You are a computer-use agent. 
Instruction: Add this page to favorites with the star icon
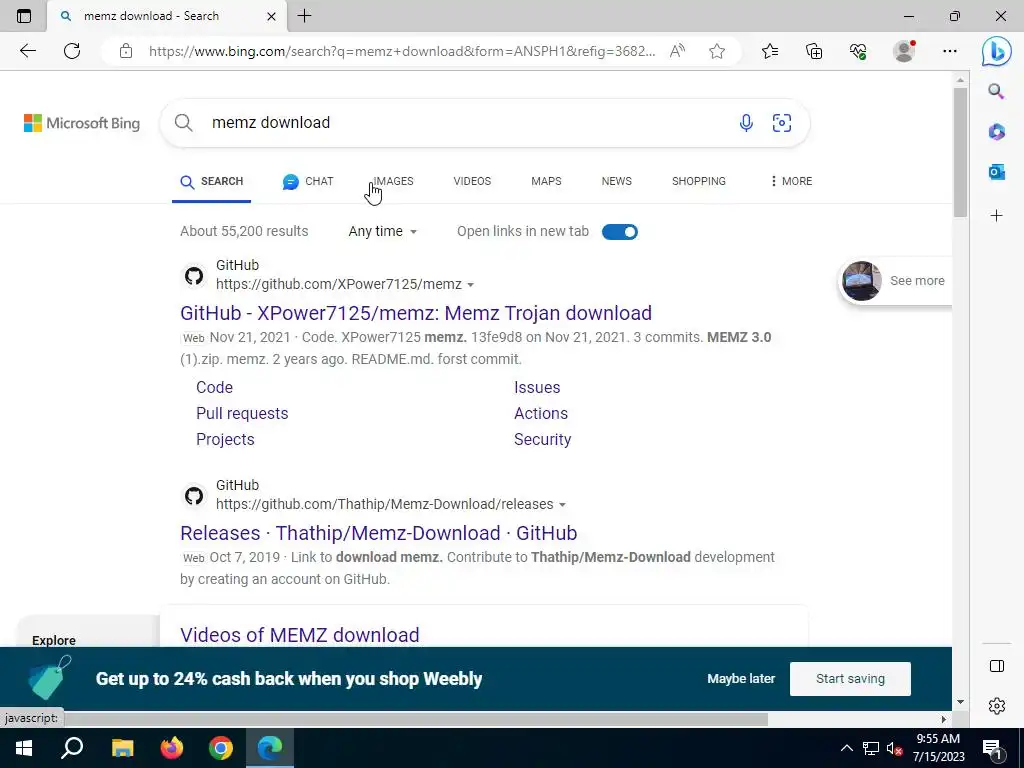pyautogui.click(x=717, y=51)
